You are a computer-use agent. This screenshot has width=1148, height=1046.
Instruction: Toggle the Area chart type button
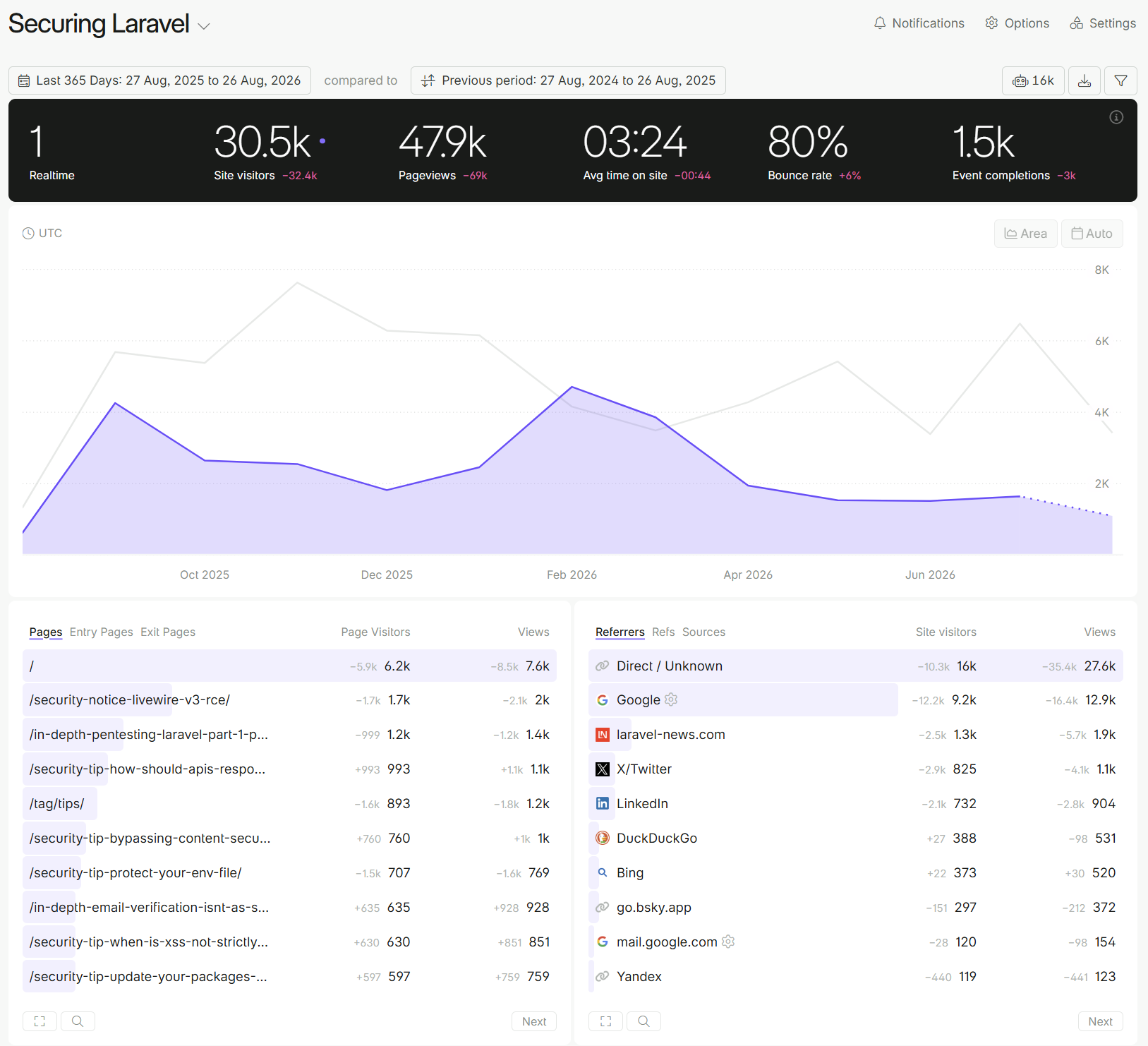click(1026, 234)
